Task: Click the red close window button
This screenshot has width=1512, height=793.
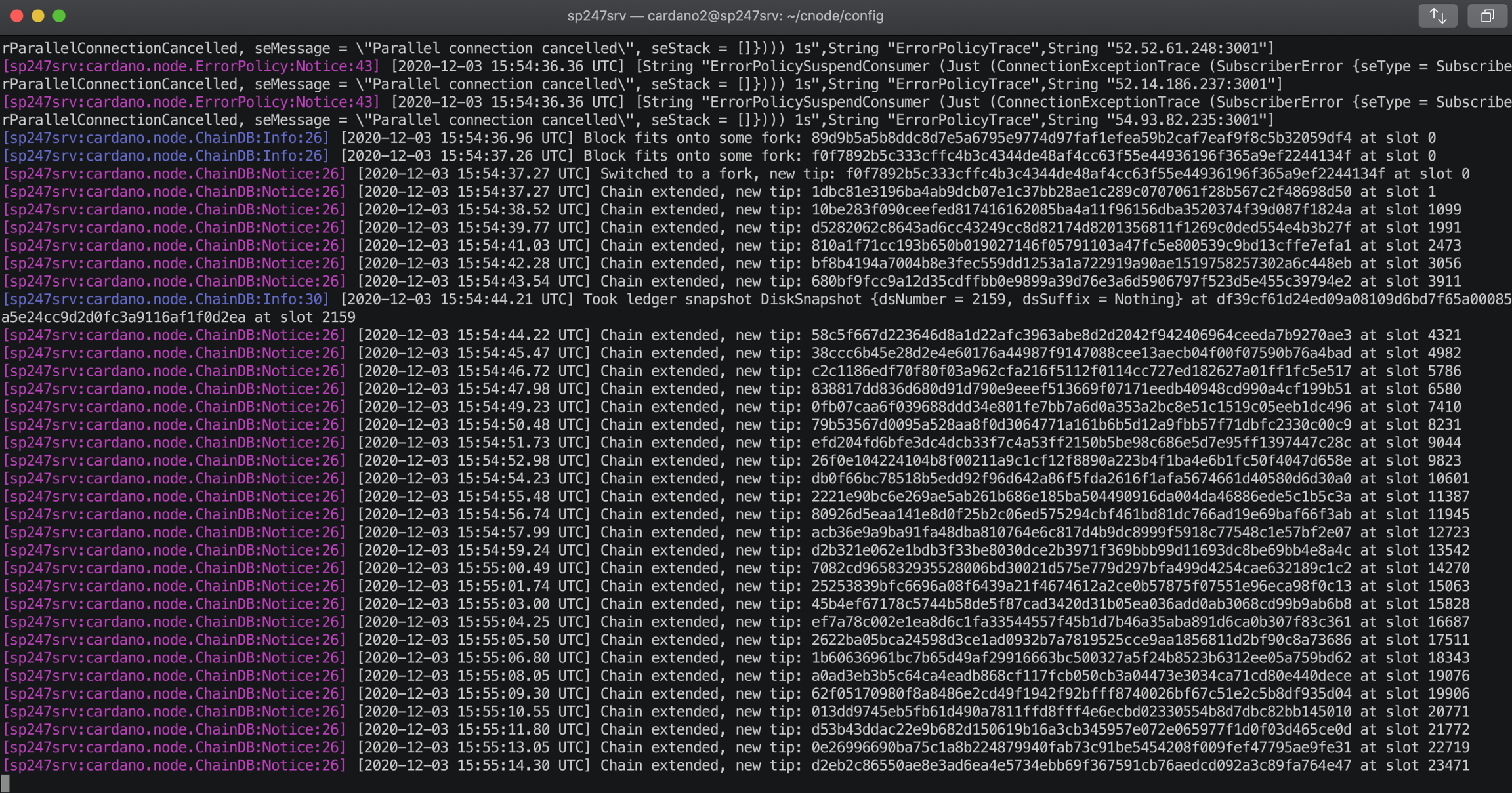Action: [17, 16]
